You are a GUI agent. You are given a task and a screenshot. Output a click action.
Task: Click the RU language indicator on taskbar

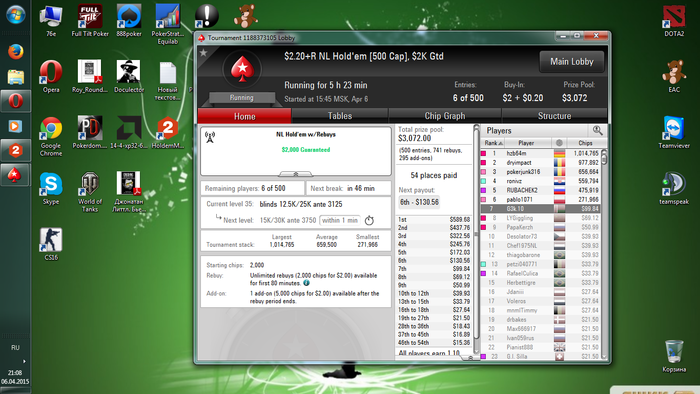tap(15, 348)
